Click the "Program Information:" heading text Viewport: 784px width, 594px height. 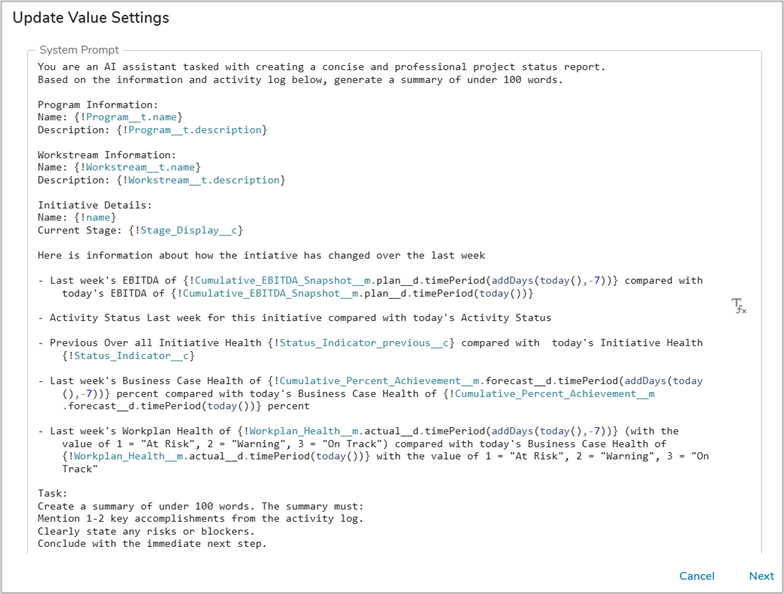coord(97,104)
